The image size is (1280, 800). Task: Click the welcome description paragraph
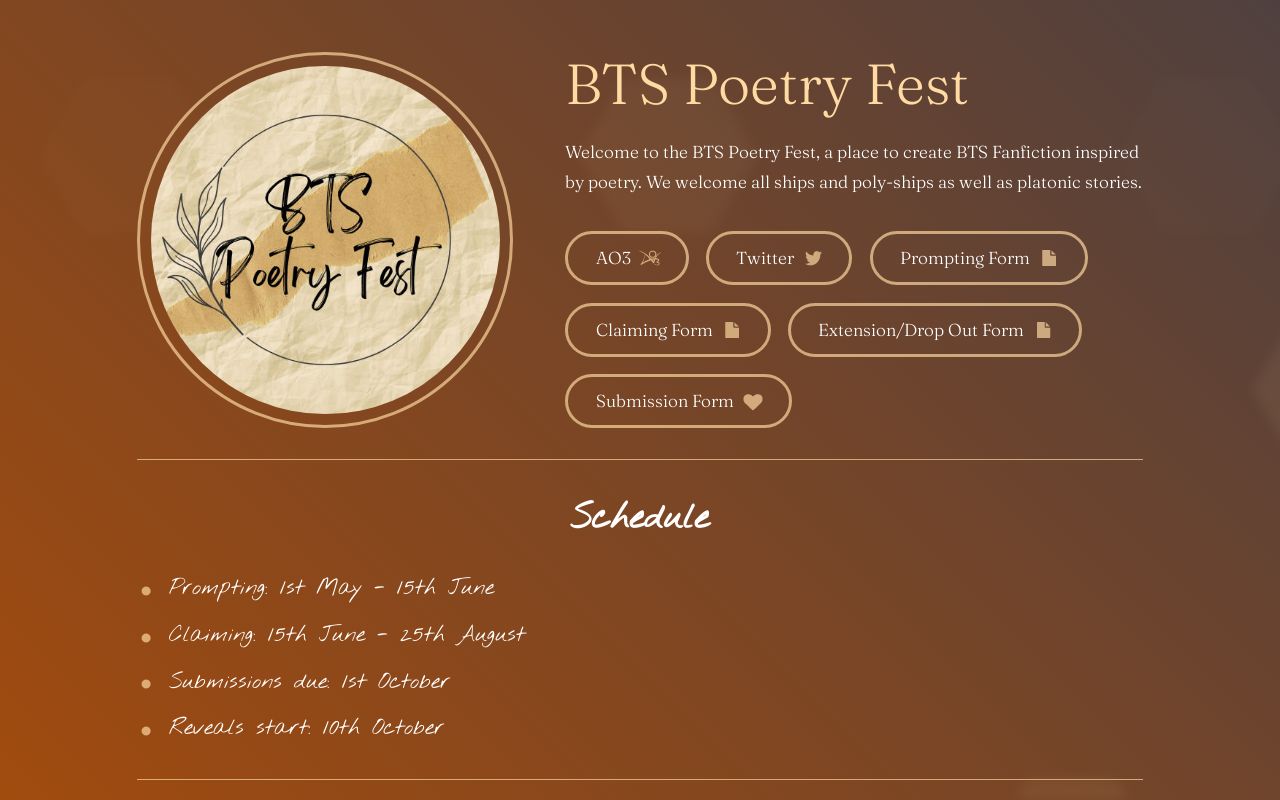852,167
